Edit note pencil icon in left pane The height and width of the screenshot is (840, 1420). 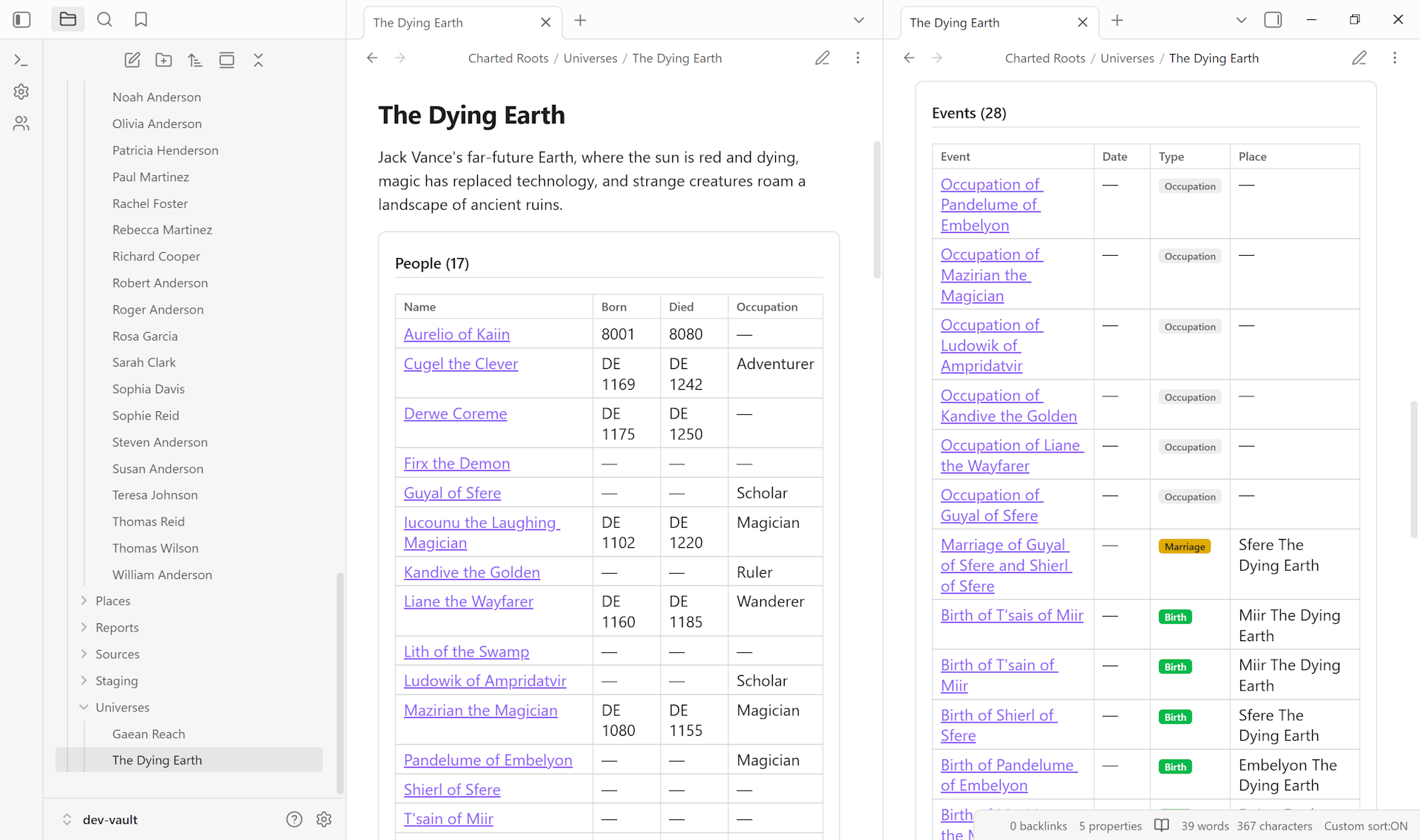click(822, 58)
